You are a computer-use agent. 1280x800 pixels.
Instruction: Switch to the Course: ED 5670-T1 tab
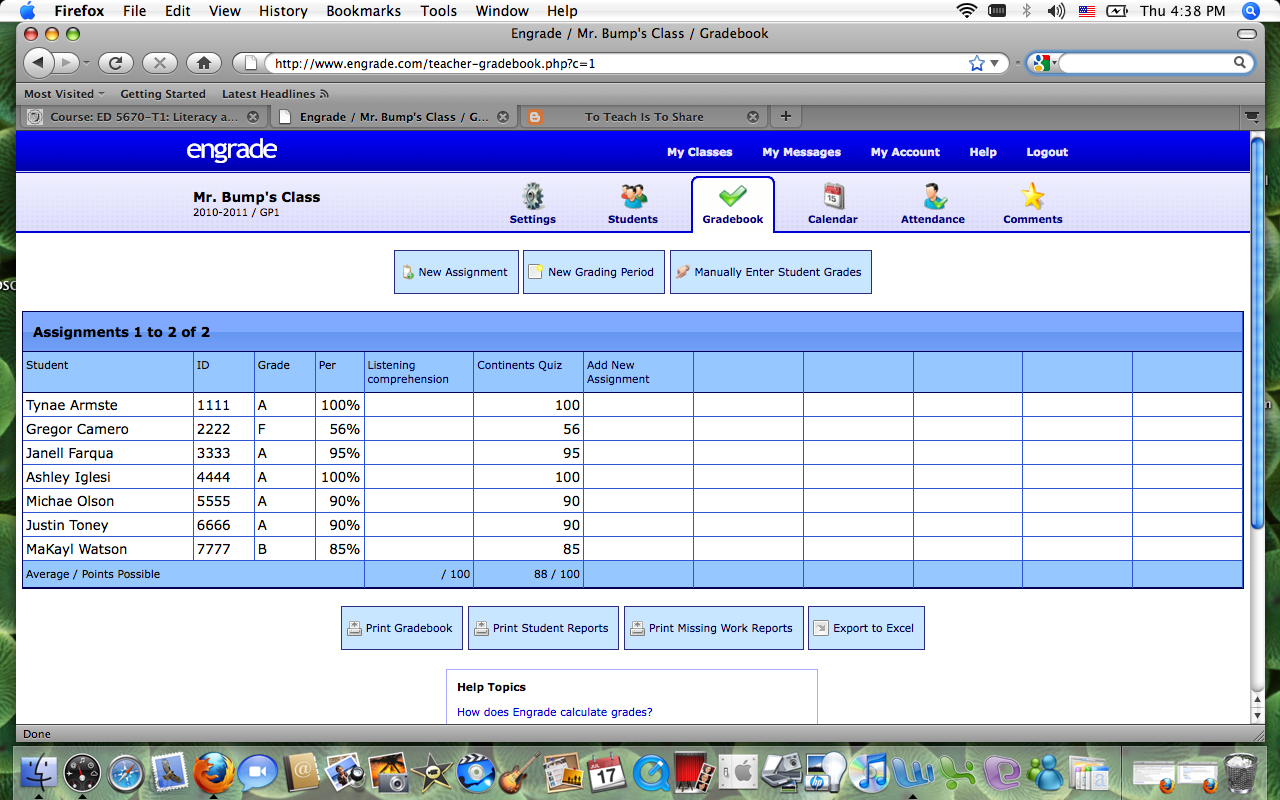point(143,117)
